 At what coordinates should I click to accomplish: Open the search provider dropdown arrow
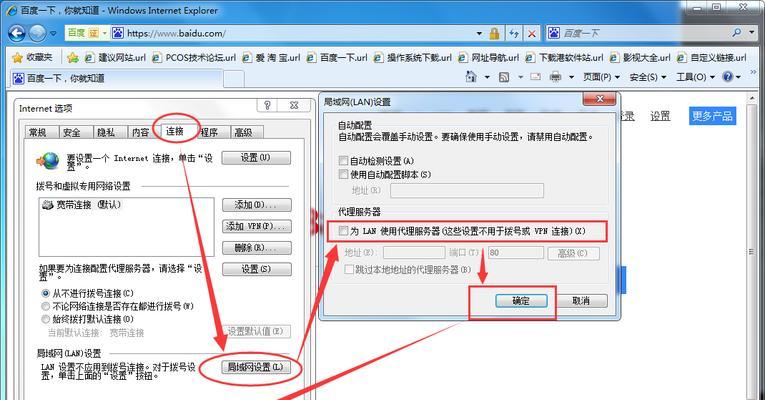pyautogui.click(x=752, y=33)
